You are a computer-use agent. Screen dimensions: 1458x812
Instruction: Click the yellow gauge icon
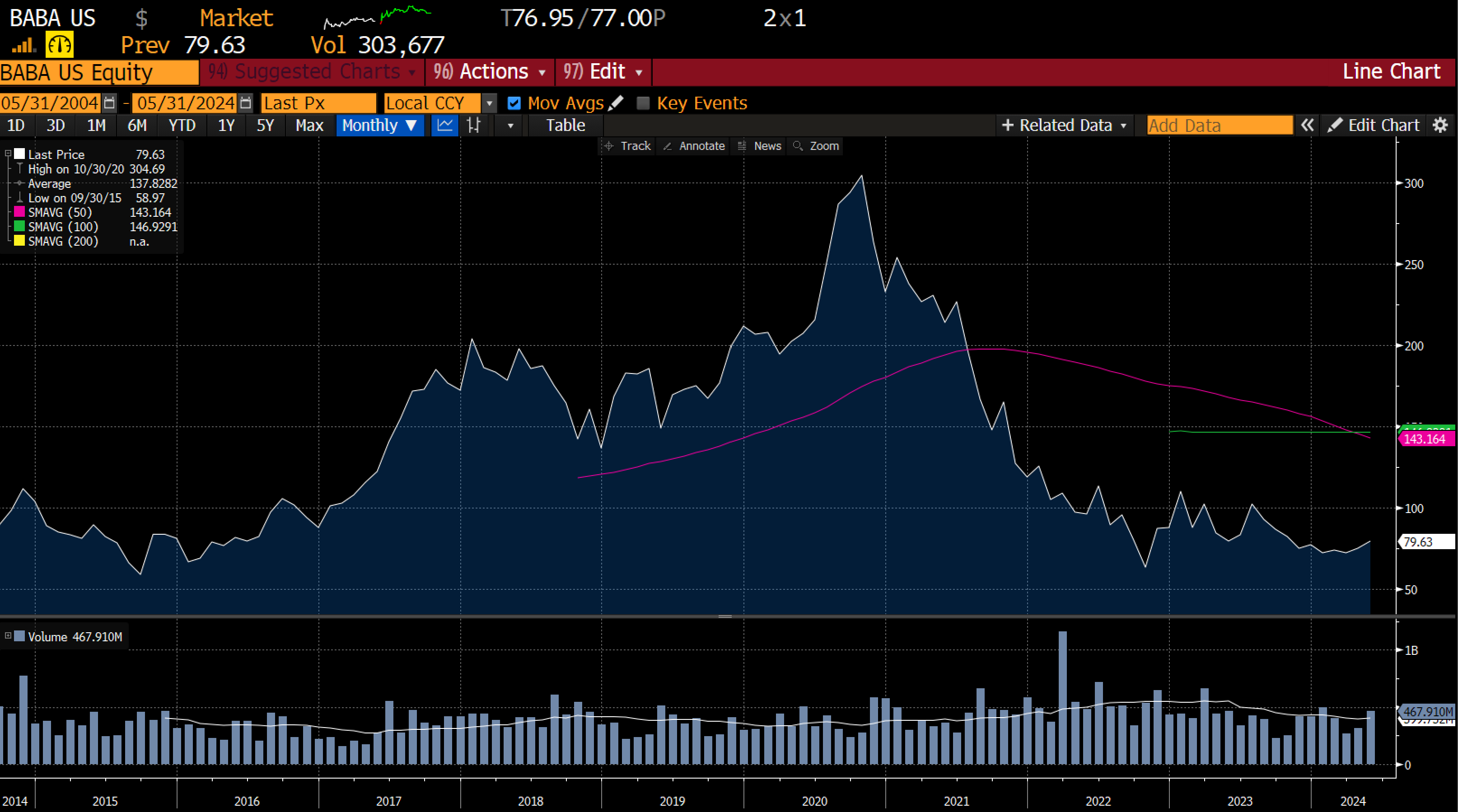point(60,45)
